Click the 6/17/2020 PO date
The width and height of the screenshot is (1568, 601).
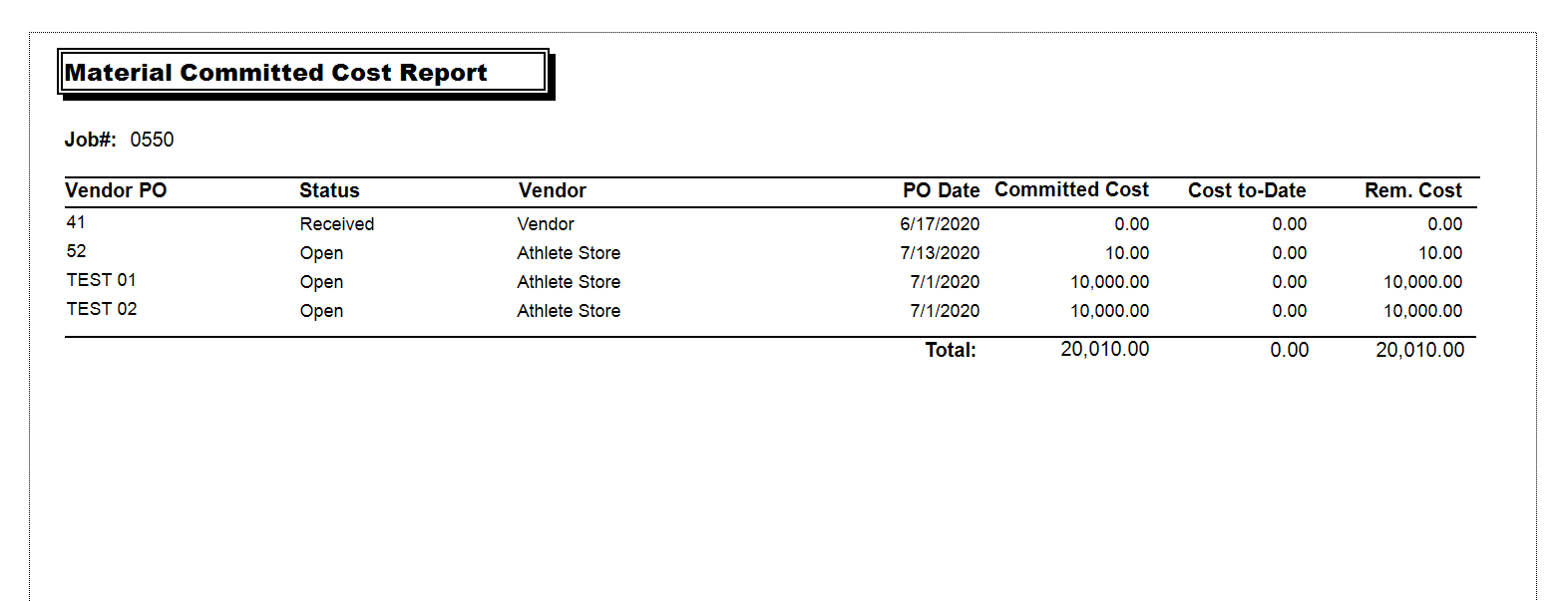coord(939,224)
